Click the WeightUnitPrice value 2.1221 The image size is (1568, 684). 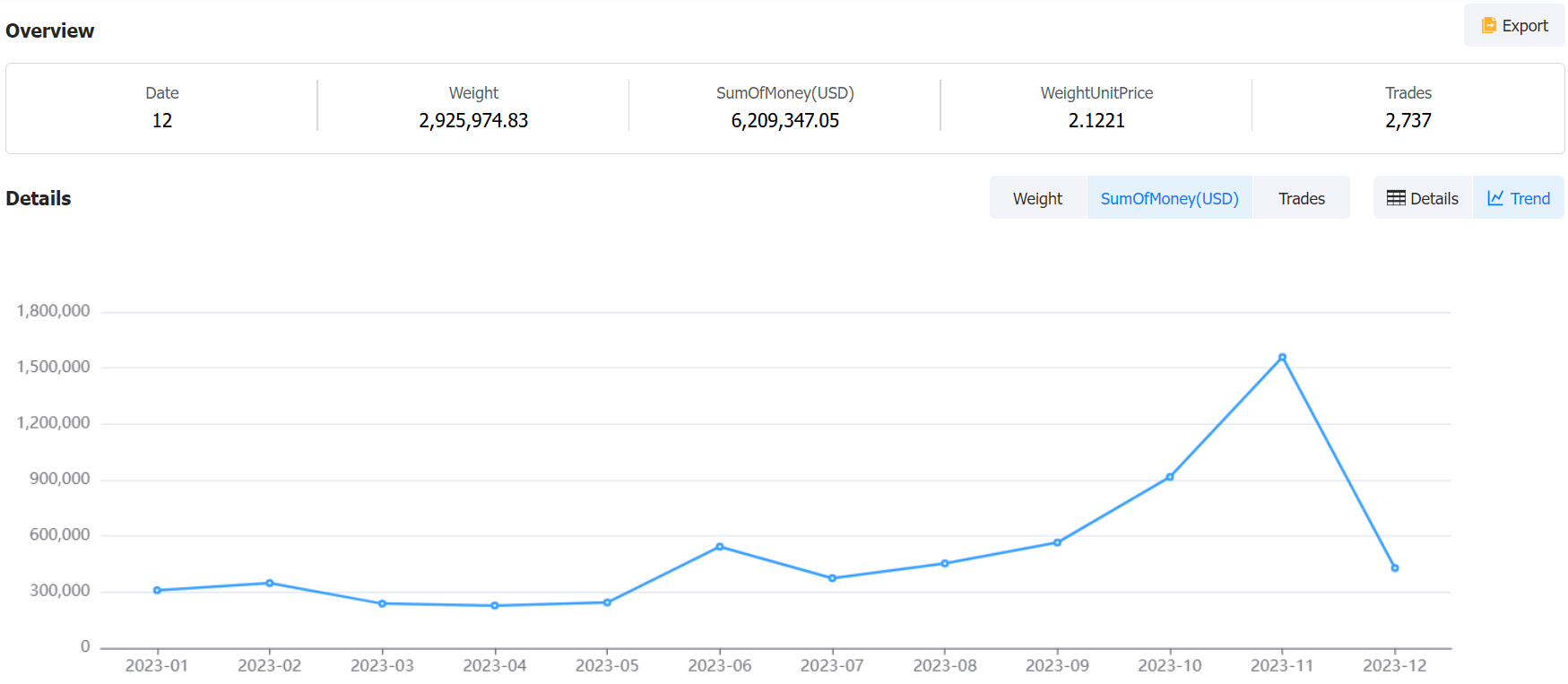[x=1096, y=120]
